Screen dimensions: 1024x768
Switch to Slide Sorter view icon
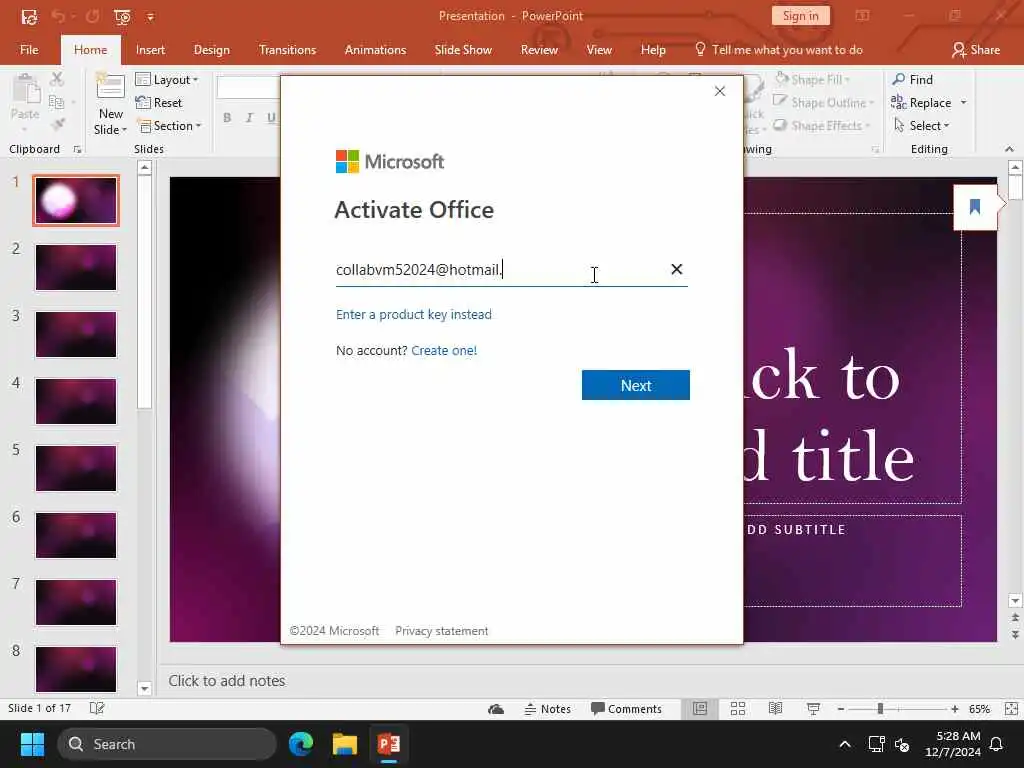pos(738,709)
